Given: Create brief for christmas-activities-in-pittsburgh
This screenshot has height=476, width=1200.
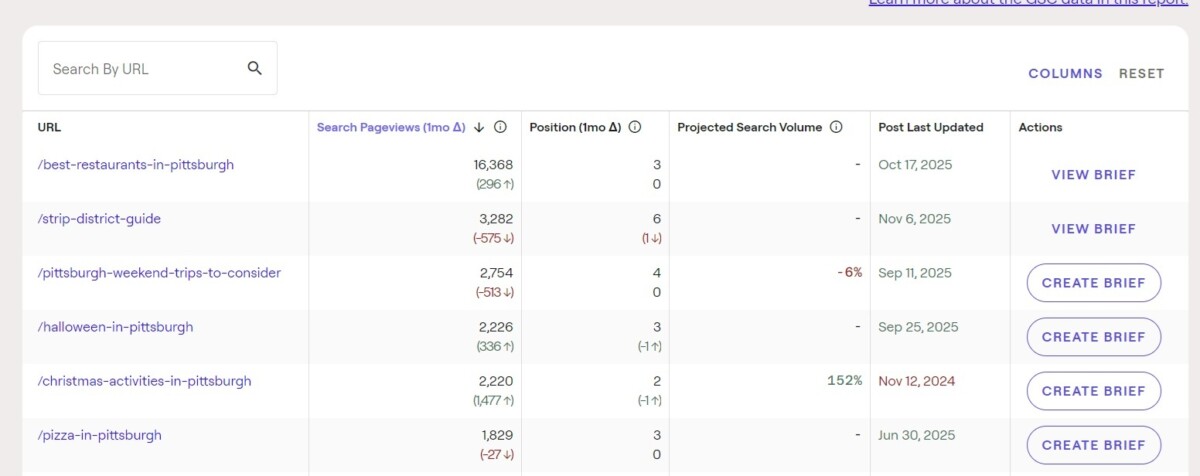Looking at the screenshot, I should click(1093, 391).
